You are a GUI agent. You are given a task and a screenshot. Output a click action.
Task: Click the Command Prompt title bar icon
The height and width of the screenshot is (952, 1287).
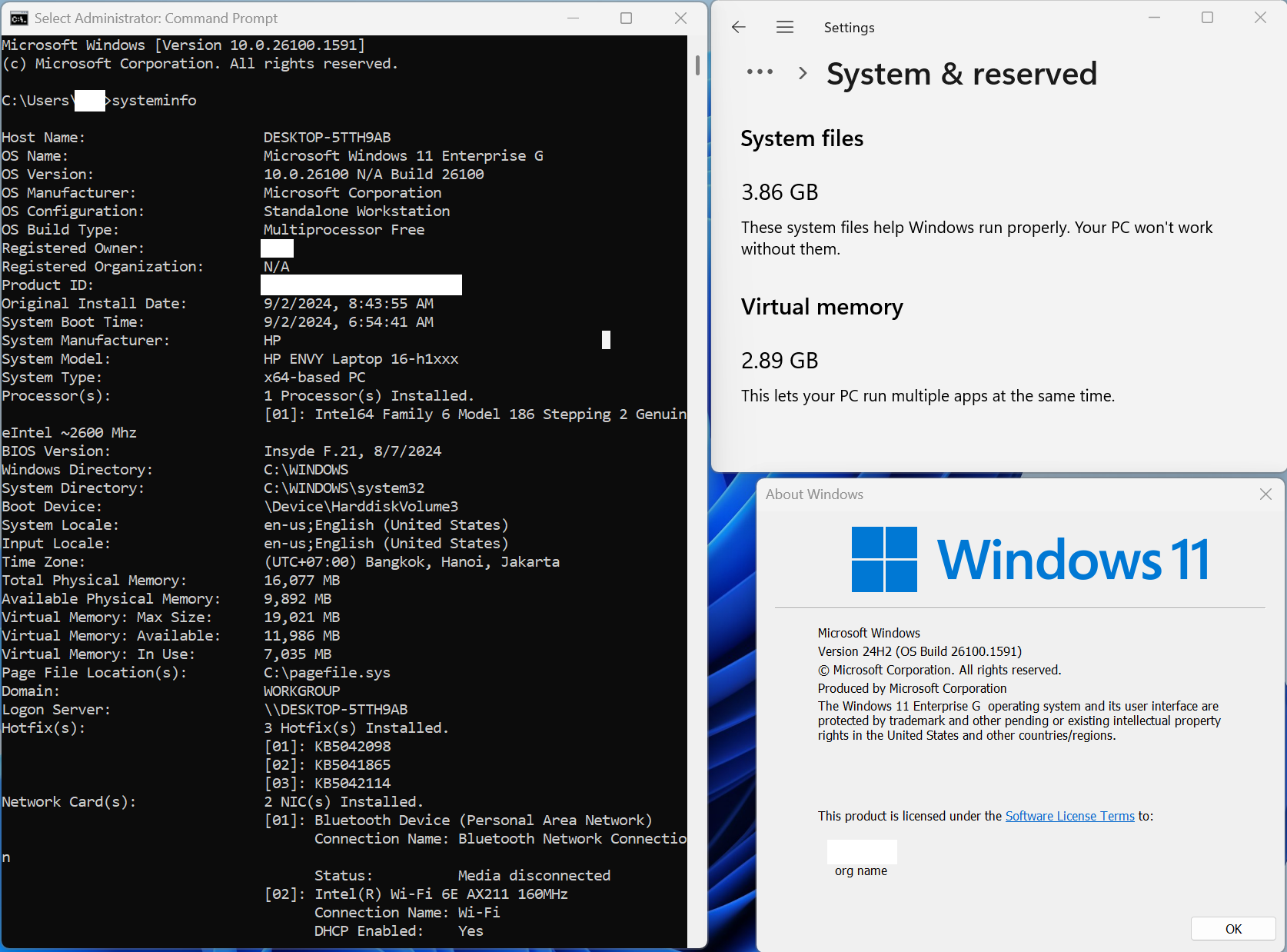pyautogui.click(x=19, y=18)
